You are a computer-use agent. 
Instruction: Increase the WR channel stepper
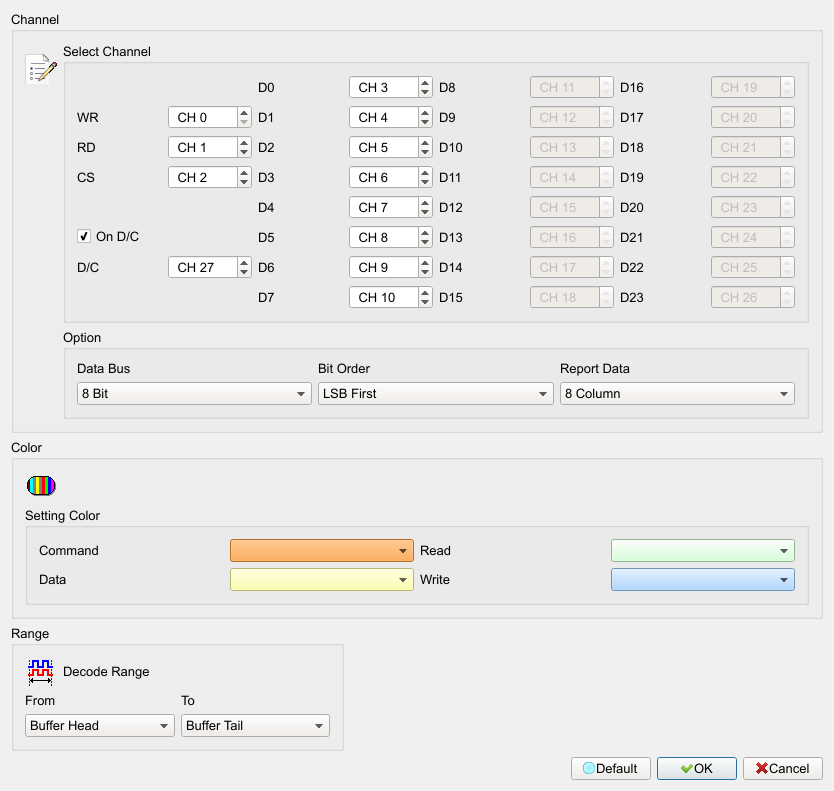point(244,113)
